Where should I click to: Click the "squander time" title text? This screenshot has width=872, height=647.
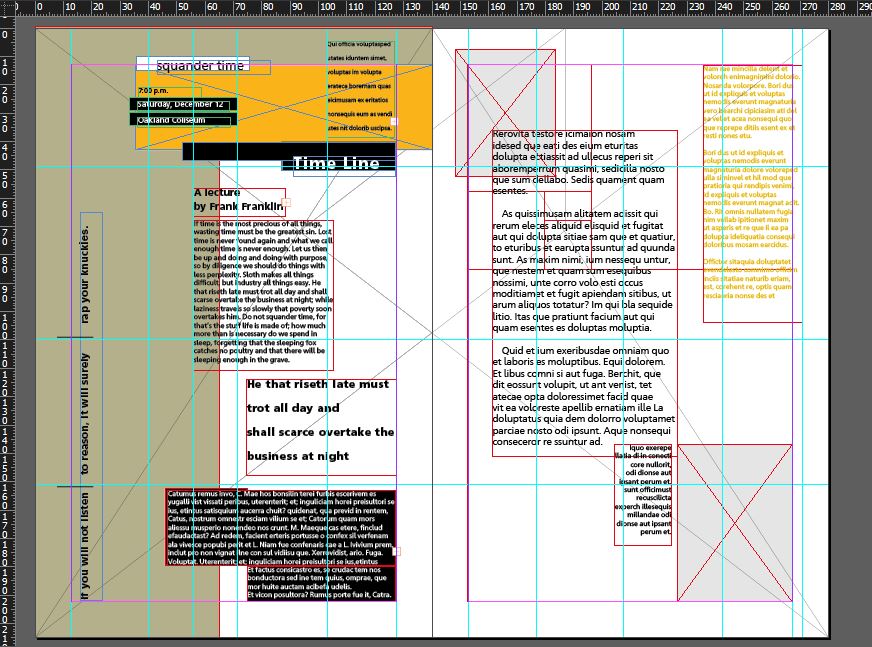tap(200, 66)
